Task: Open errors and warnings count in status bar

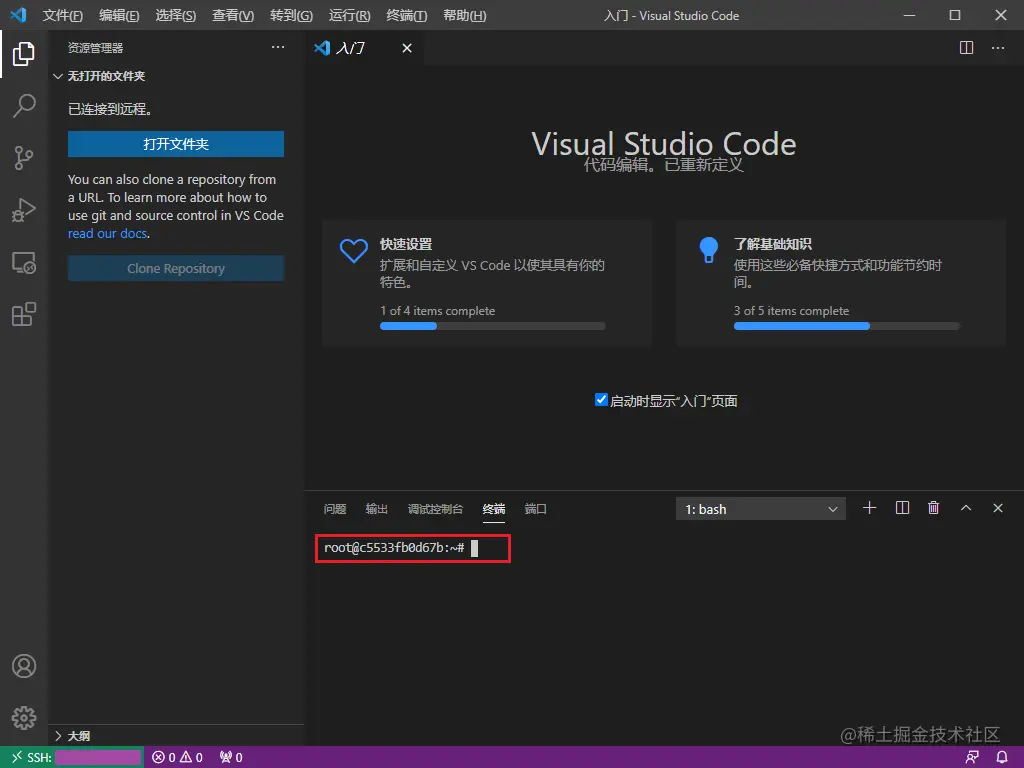Action: pyautogui.click(x=178, y=757)
